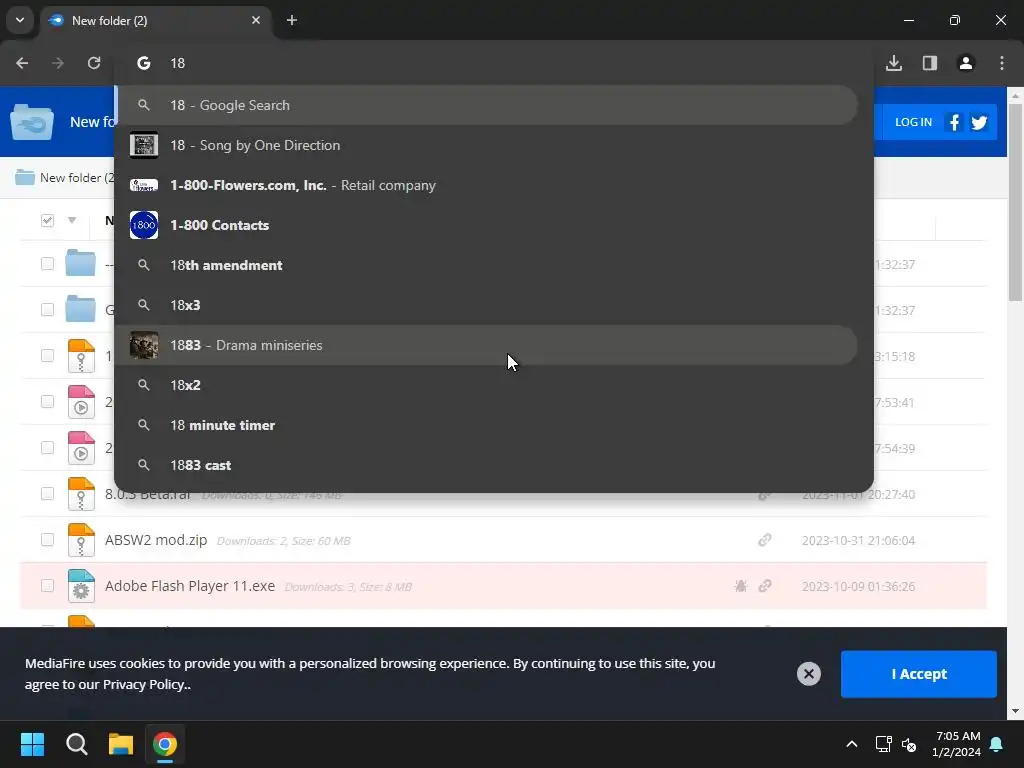The height and width of the screenshot is (768, 1024).
Task: Check first folder row checkbox
Action: pos(47,263)
